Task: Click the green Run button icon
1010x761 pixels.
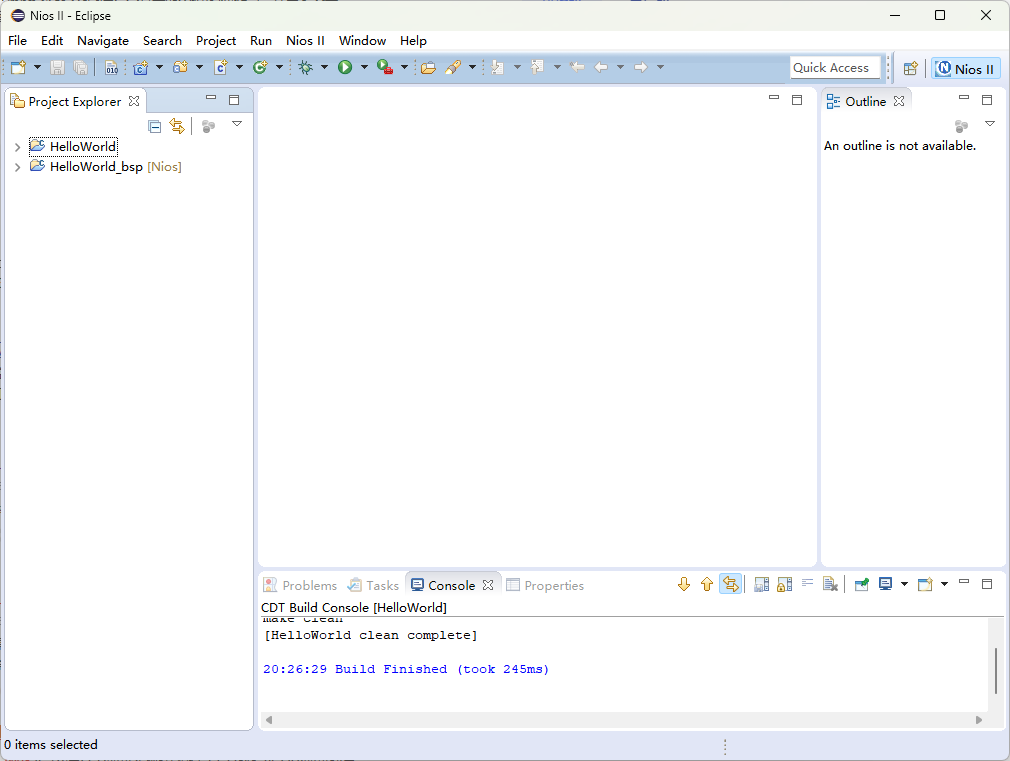Action: coord(345,67)
